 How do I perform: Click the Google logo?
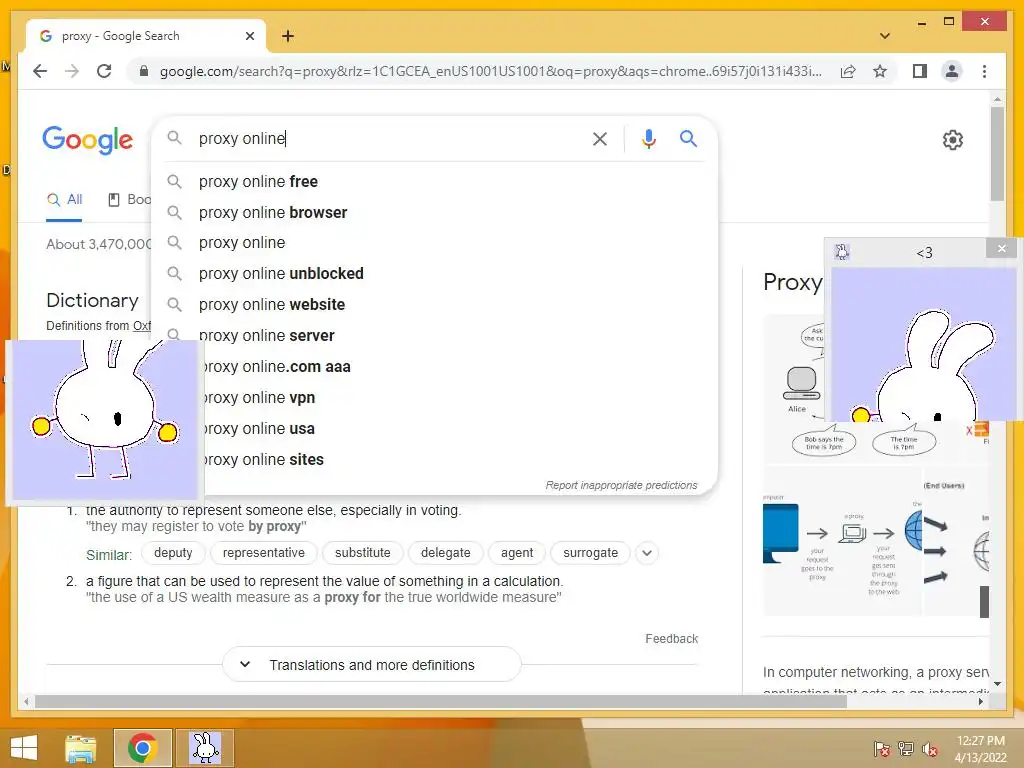pos(88,140)
